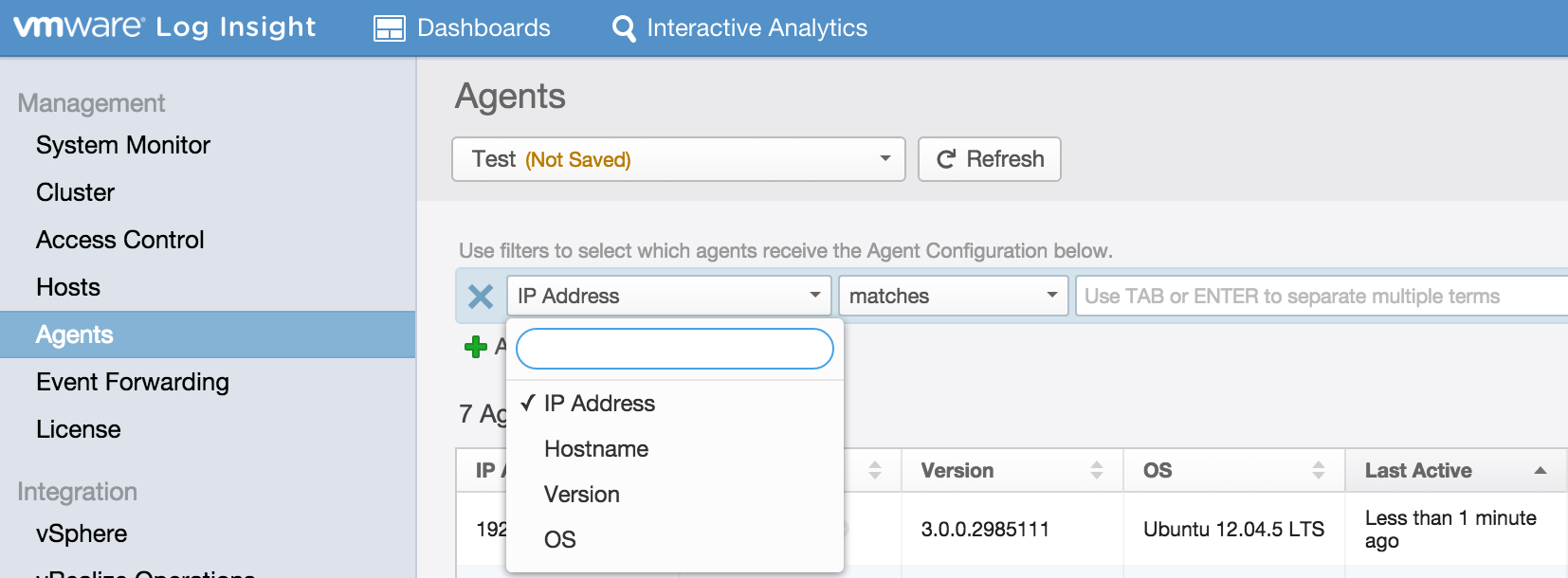1568x578 pixels.
Task: Sort by Last Active column arrow
Action: [1540, 470]
